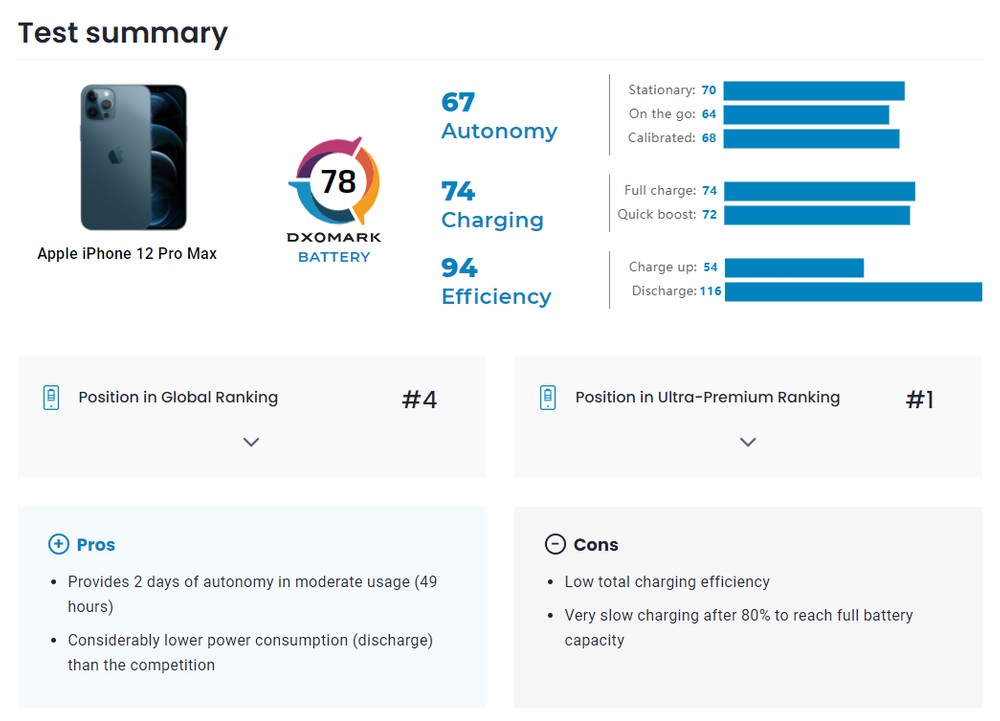
Task: Expand the Ultra-Premium Ranking chevron
Action: pyautogui.click(x=748, y=442)
